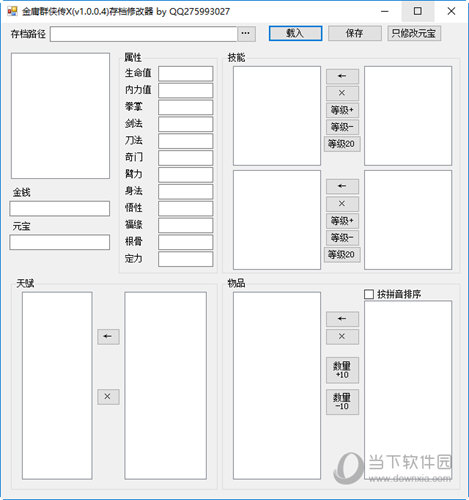Click the 刀法 attribute field
This screenshot has height=500, width=469.
tap(186, 141)
